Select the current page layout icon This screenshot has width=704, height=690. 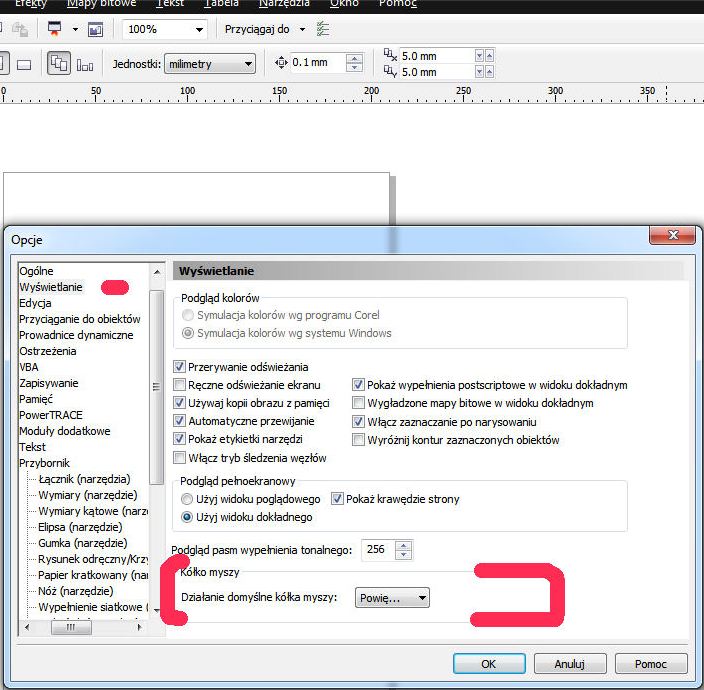pos(59,64)
